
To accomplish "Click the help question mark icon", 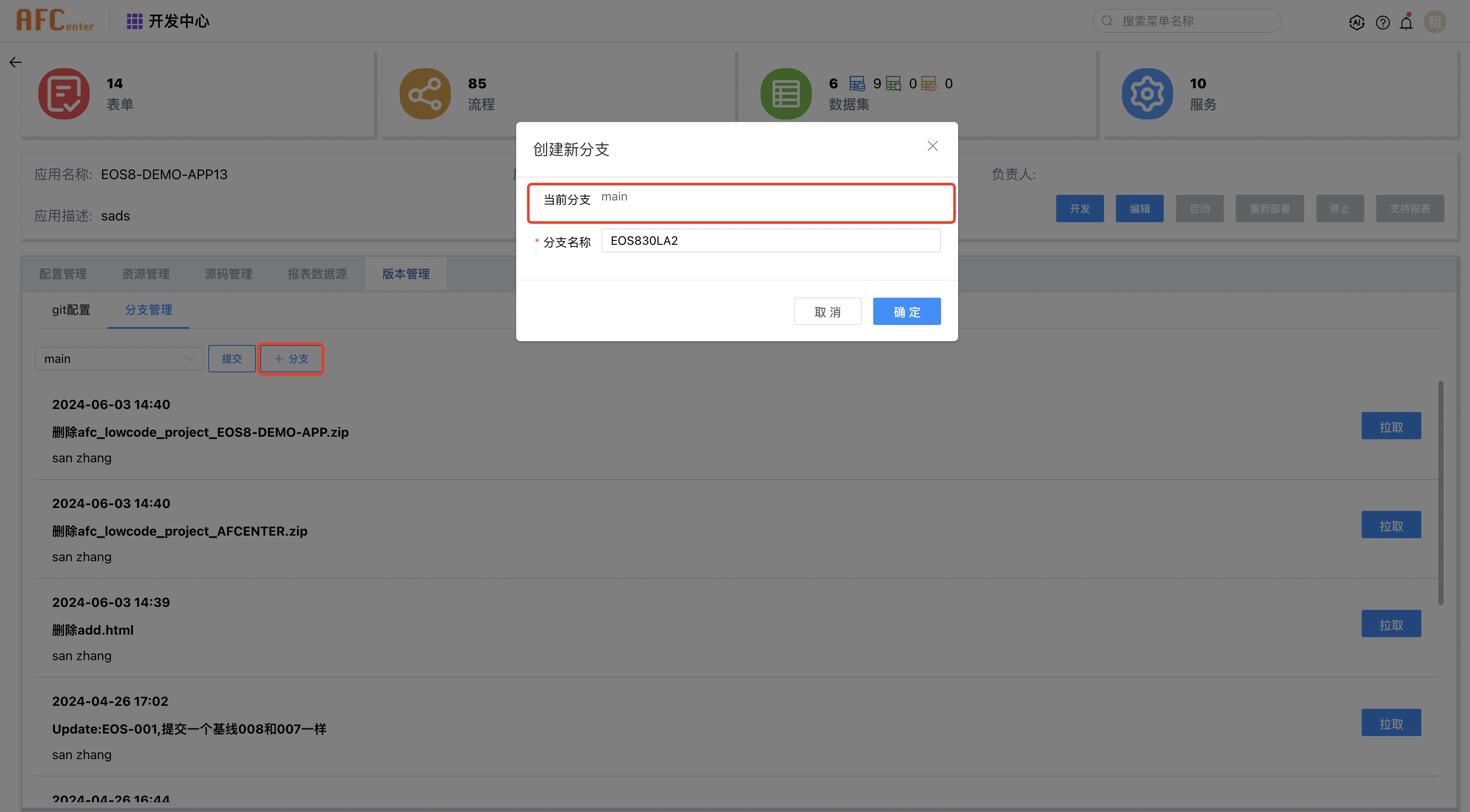I will coord(1383,22).
